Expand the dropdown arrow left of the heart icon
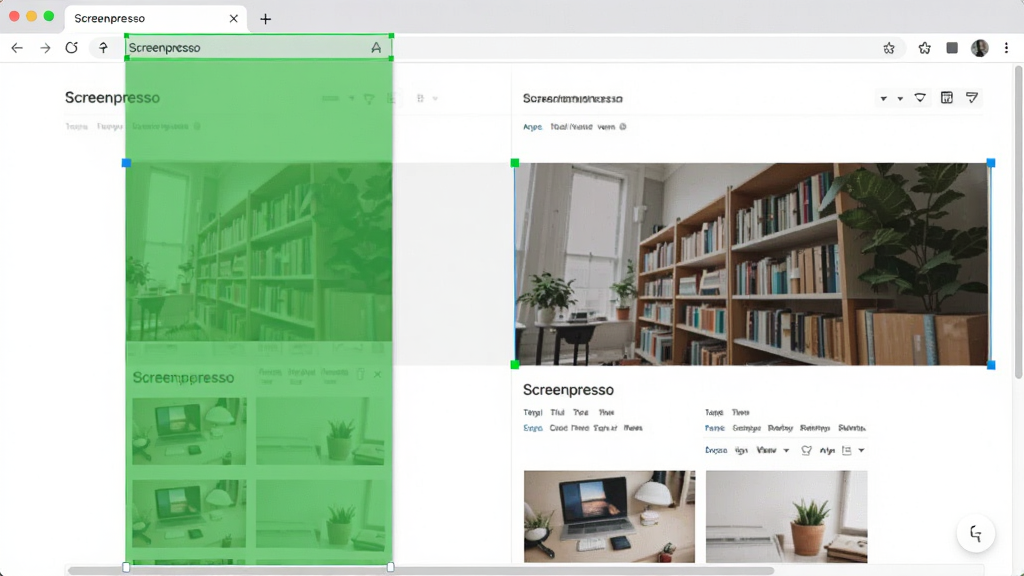 (x=786, y=451)
